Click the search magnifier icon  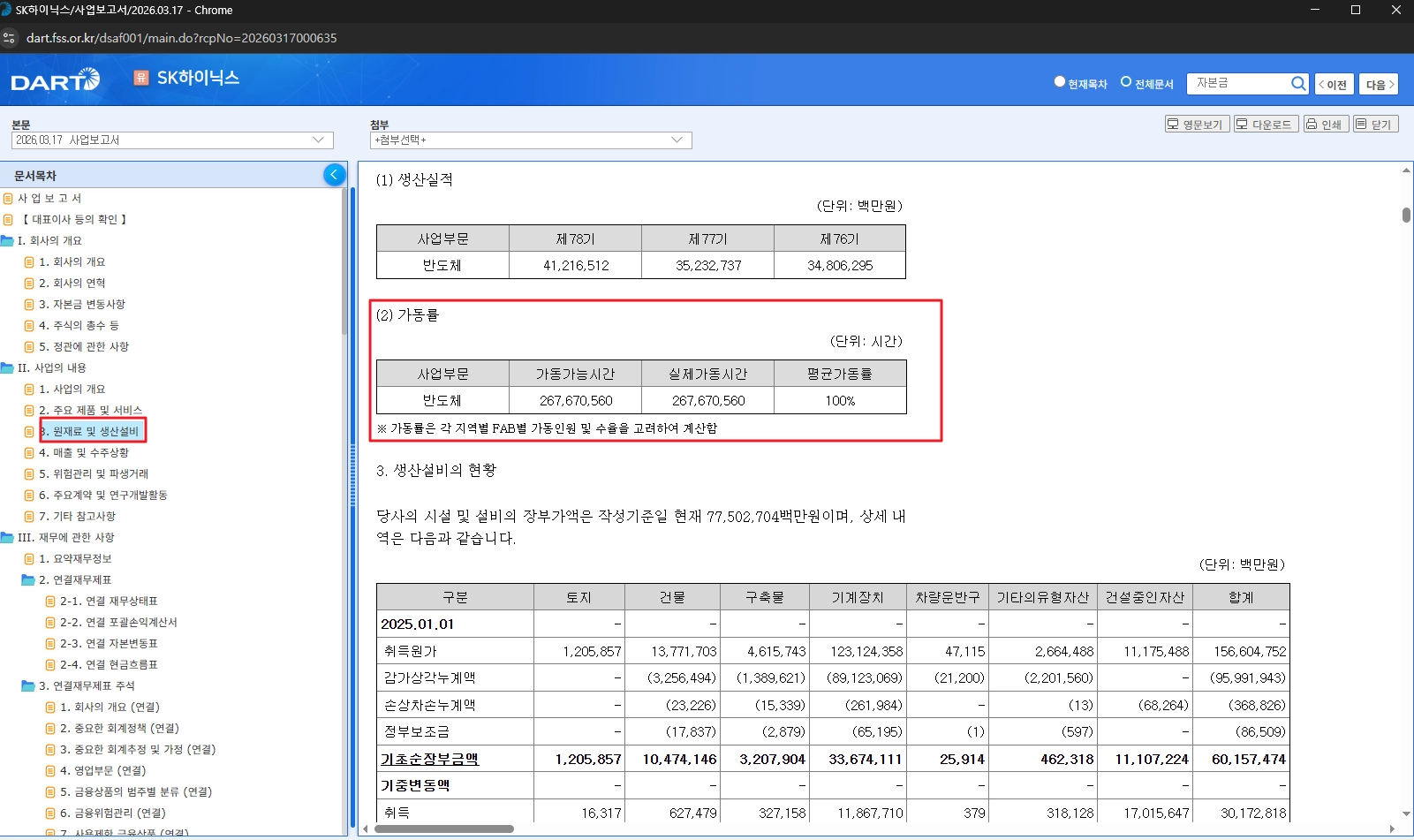[1297, 83]
